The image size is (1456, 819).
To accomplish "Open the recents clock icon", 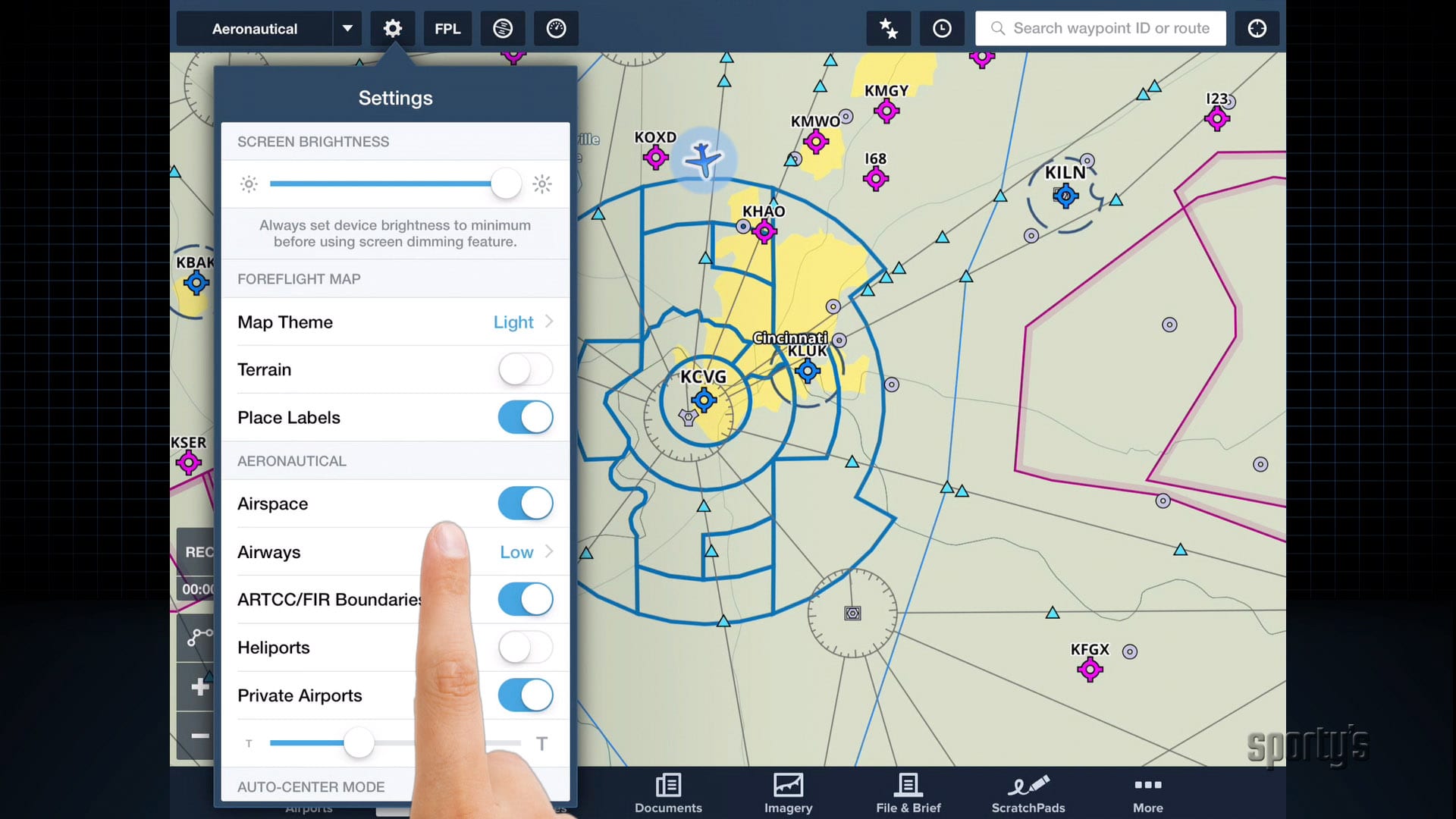I will [x=942, y=29].
